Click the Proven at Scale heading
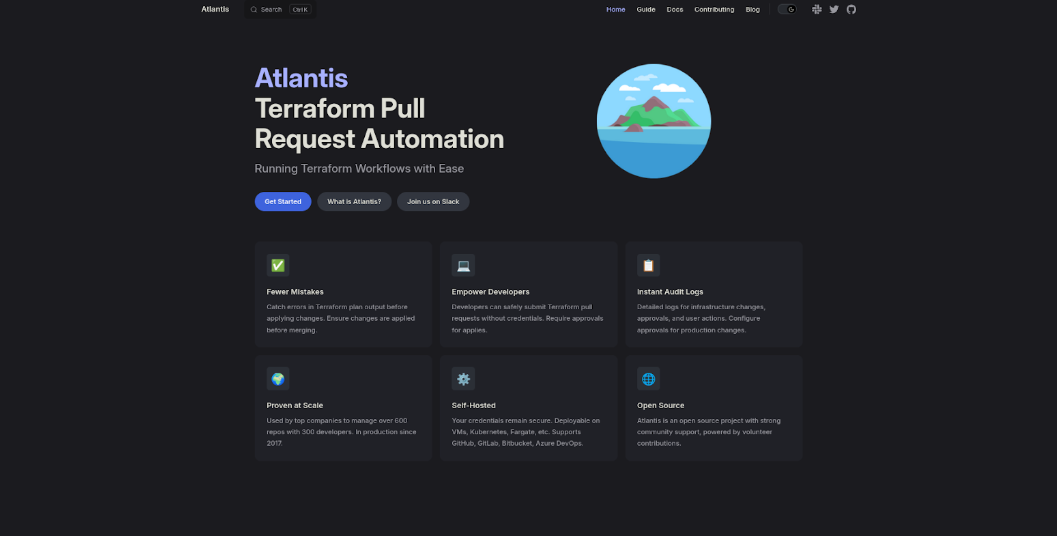The width and height of the screenshot is (1057, 536). point(295,405)
